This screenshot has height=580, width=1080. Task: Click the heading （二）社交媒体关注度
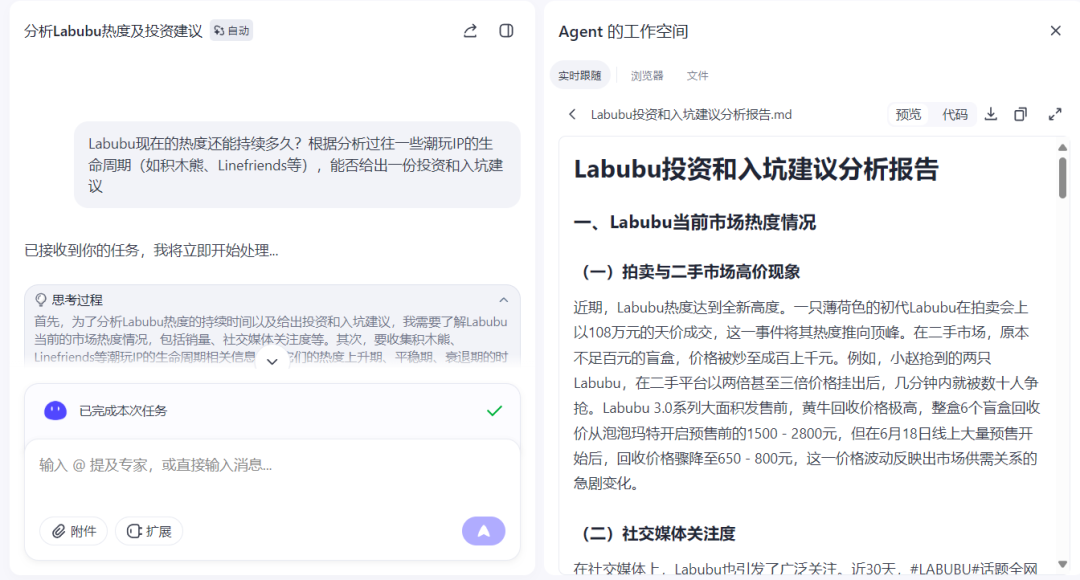pyautogui.click(x=655, y=534)
